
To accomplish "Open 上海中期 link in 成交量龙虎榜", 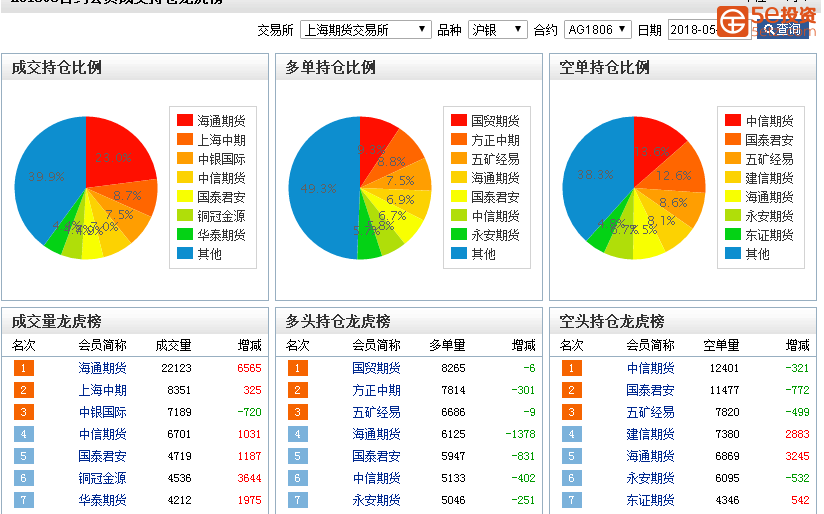I will [x=102, y=390].
